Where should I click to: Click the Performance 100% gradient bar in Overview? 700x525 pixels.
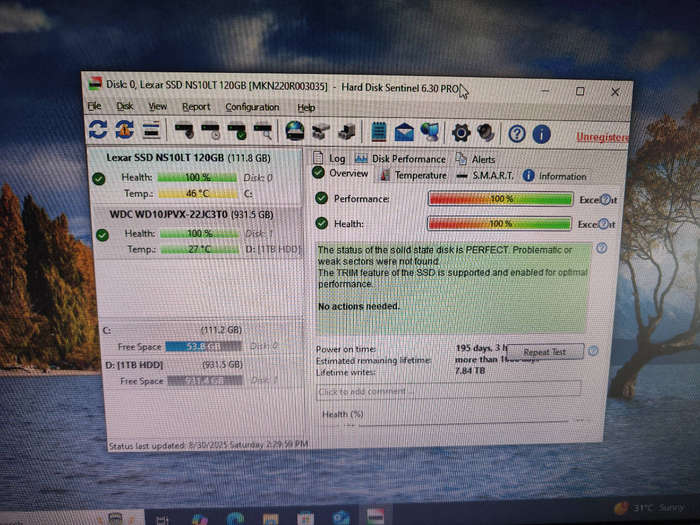[x=500, y=199]
